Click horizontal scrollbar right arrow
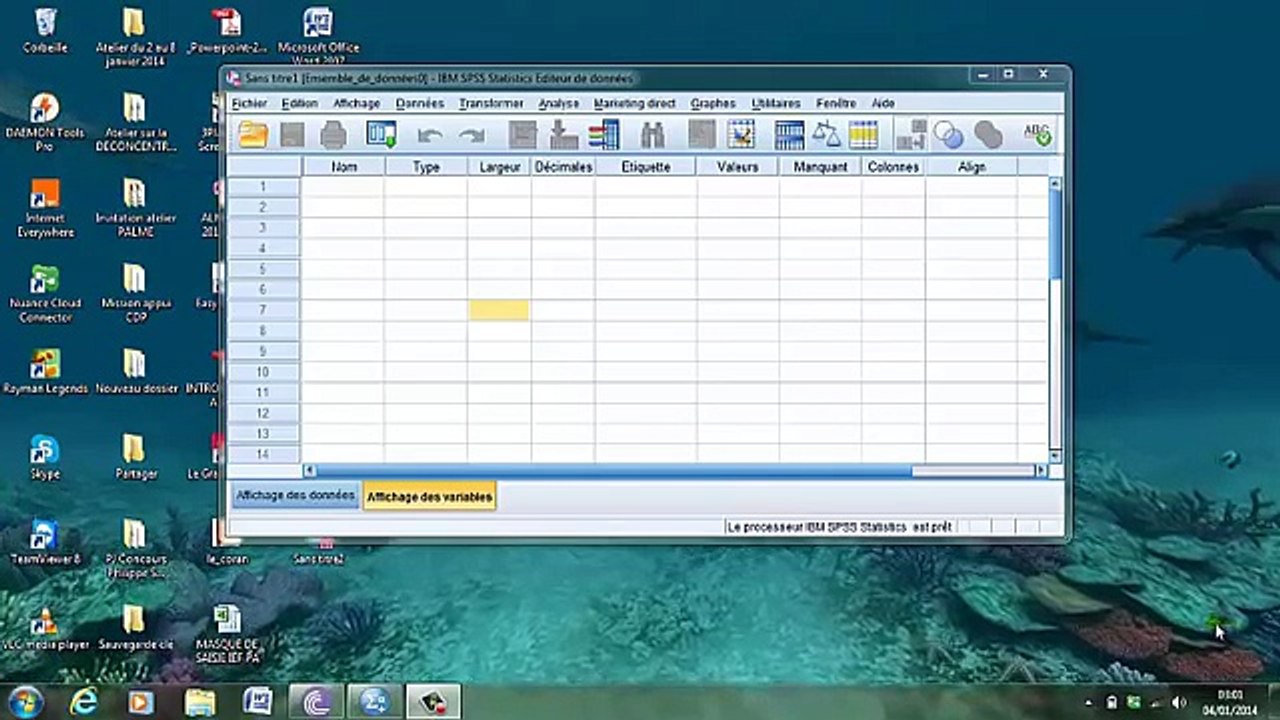Viewport: 1280px width, 720px height. [x=1040, y=470]
